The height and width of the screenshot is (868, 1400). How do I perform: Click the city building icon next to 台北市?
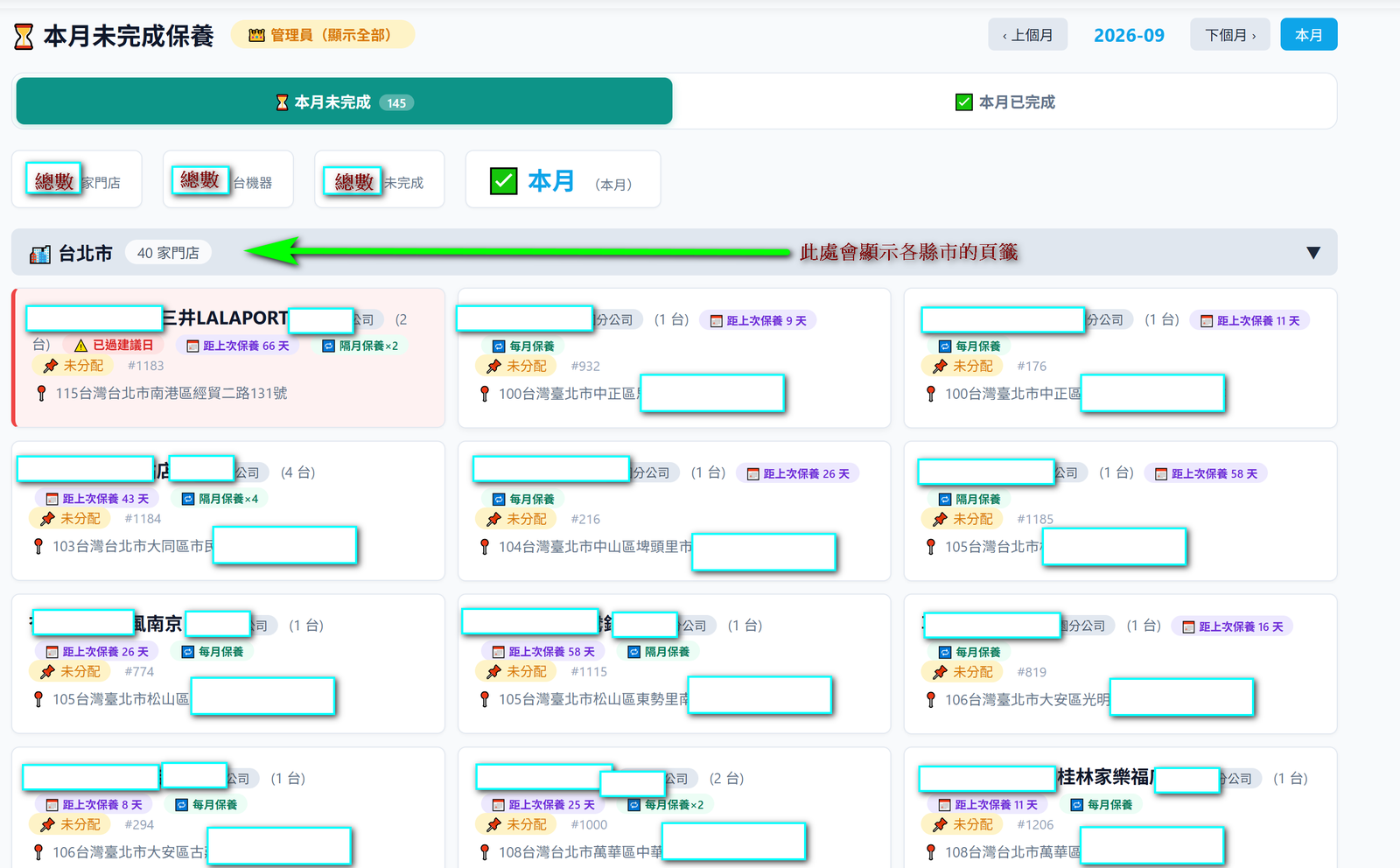40,254
